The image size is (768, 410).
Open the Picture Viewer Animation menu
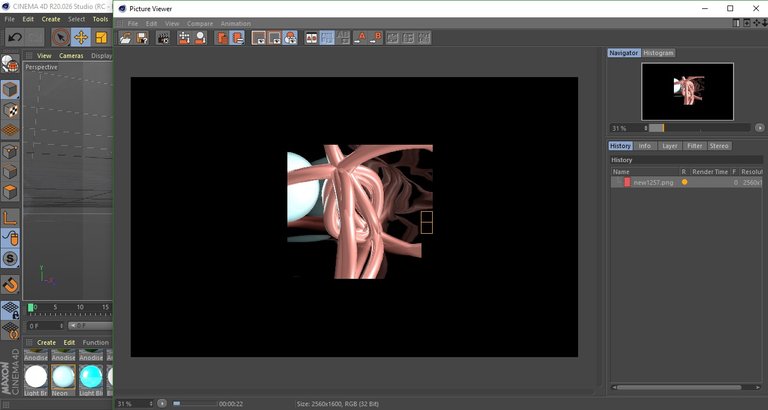tap(236, 24)
